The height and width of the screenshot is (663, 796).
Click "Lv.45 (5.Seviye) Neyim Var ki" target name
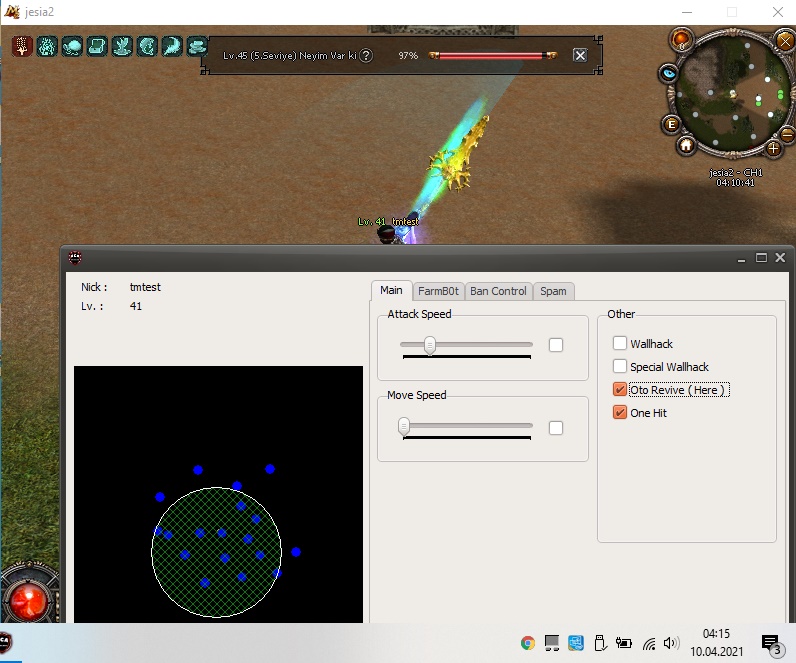click(289, 55)
